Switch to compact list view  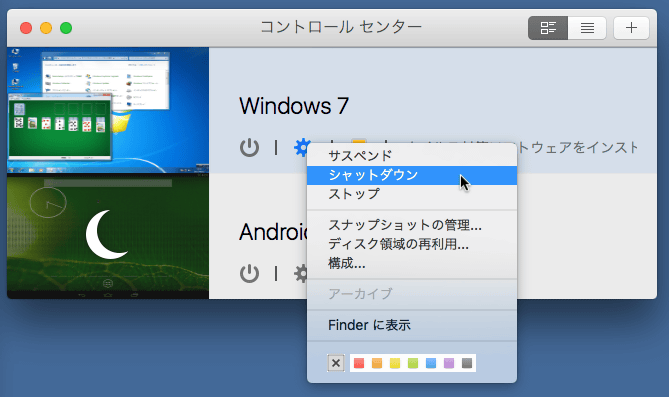(x=587, y=28)
